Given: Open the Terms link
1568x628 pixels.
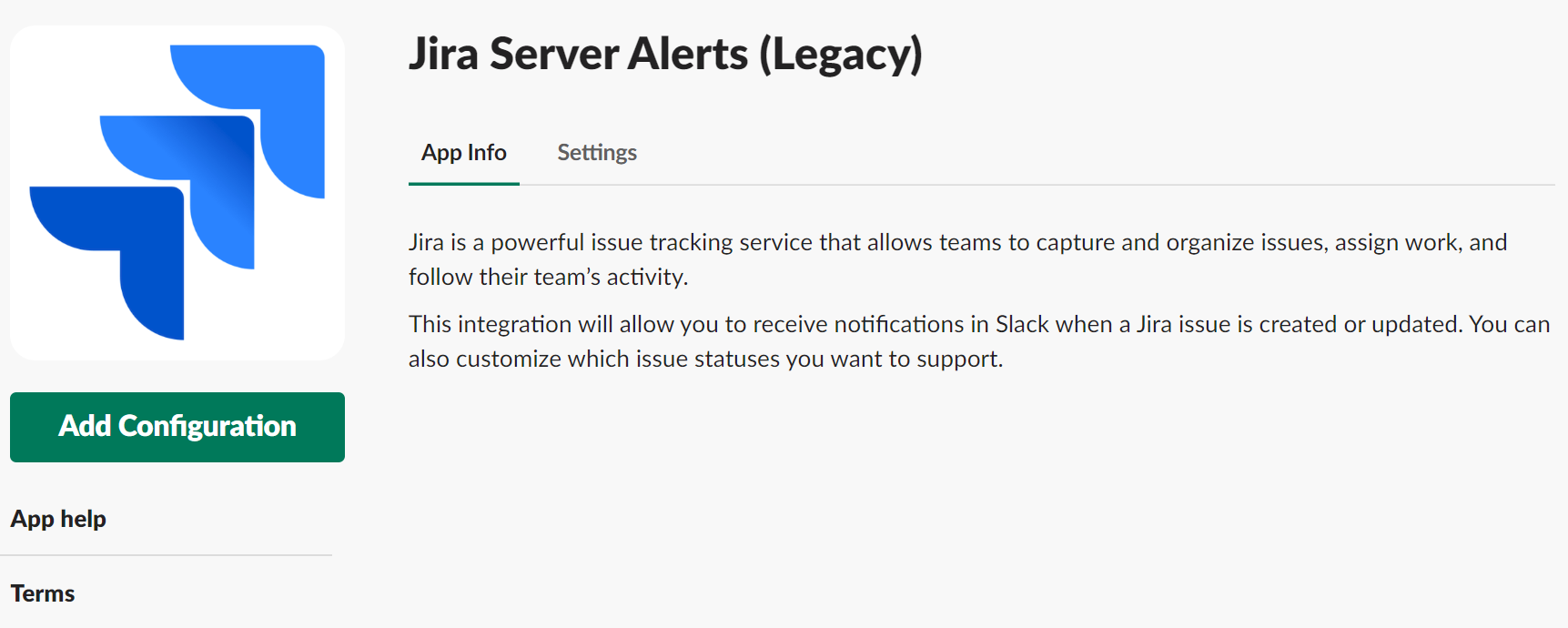Looking at the screenshot, I should (43, 593).
